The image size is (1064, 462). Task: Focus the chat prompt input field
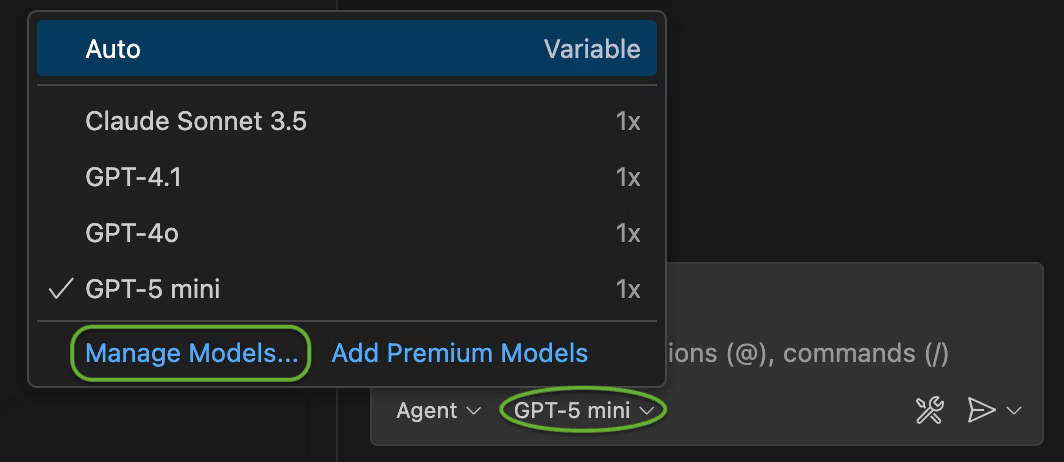(800, 352)
